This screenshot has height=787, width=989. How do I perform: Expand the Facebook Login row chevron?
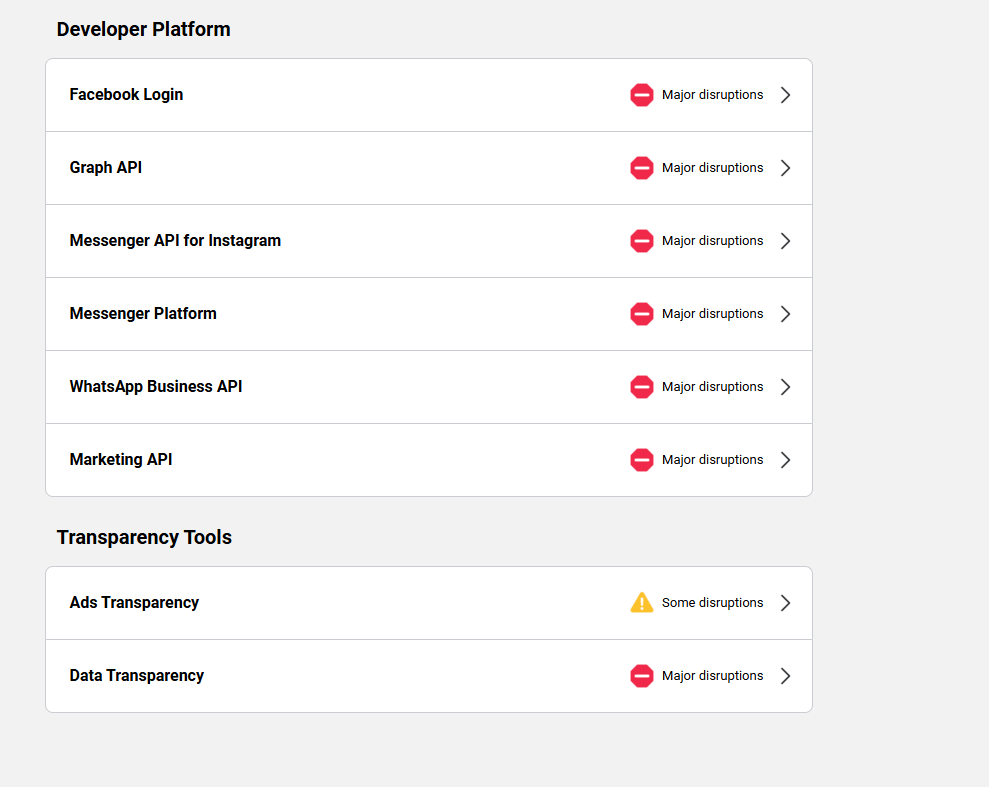pos(785,95)
